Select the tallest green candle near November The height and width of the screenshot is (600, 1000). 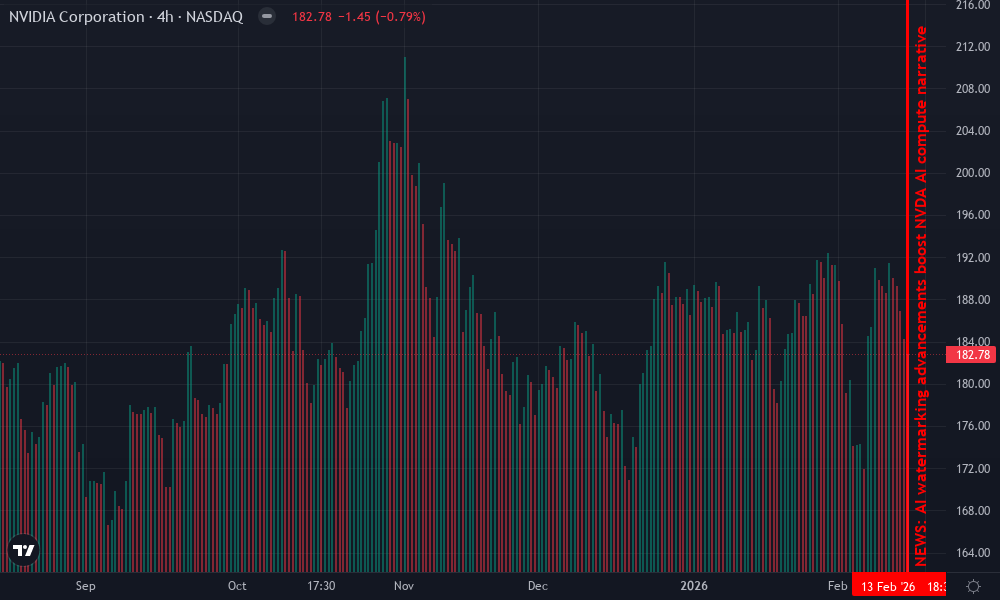point(404,150)
